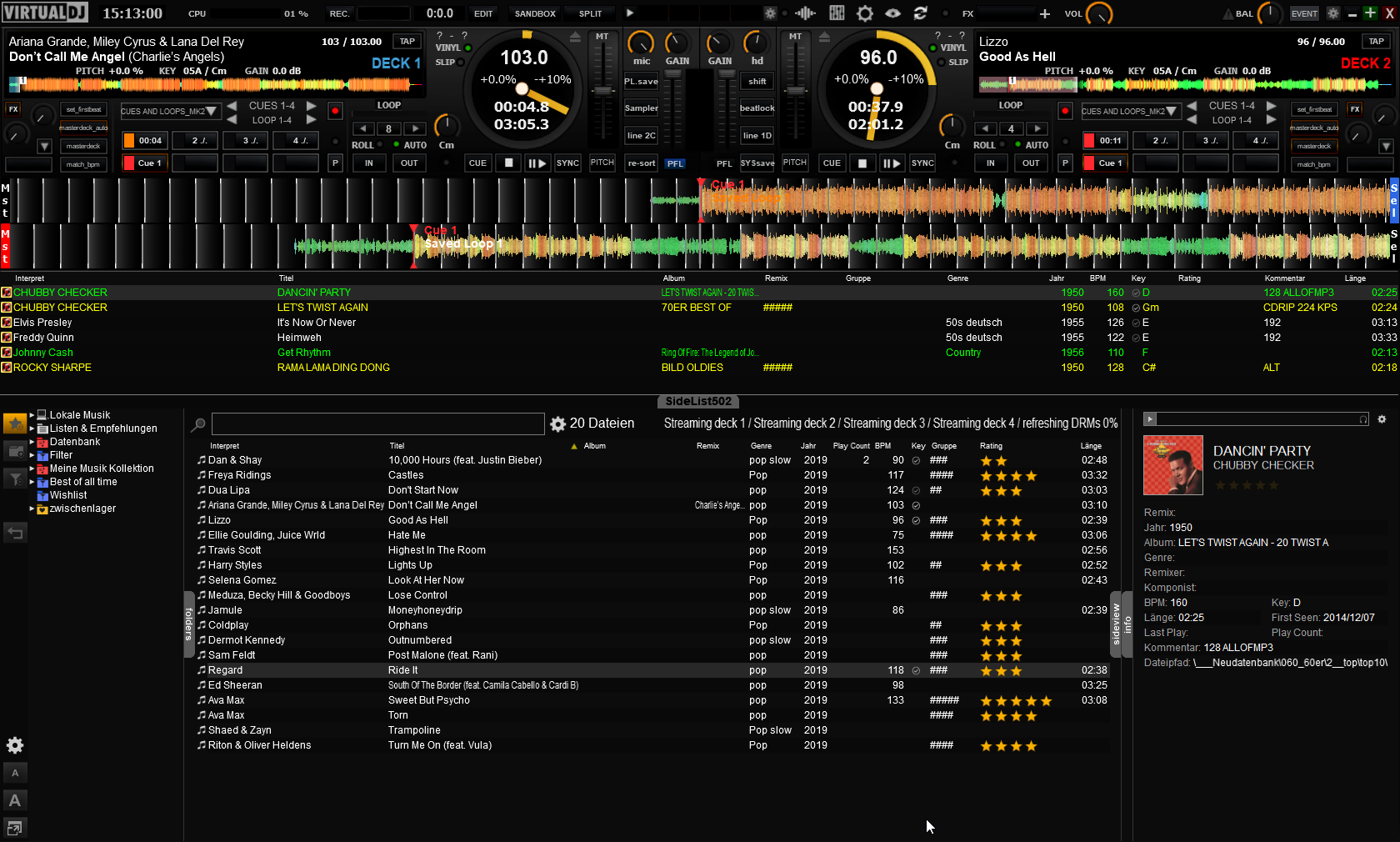Viewport: 1400px width, 842px height.
Task: Toggle blue PFL button in mixer
Action: [675, 163]
